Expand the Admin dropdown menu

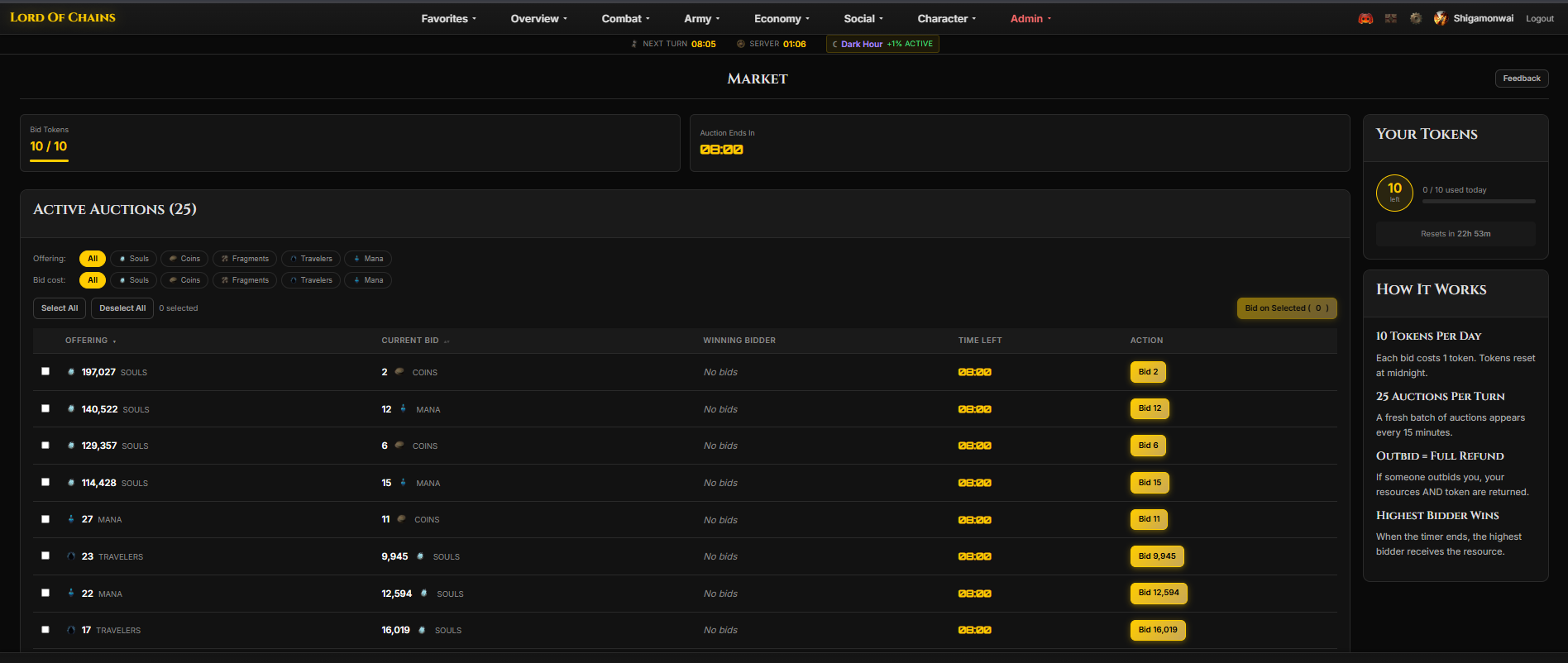pyautogui.click(x=1030, y=18)
